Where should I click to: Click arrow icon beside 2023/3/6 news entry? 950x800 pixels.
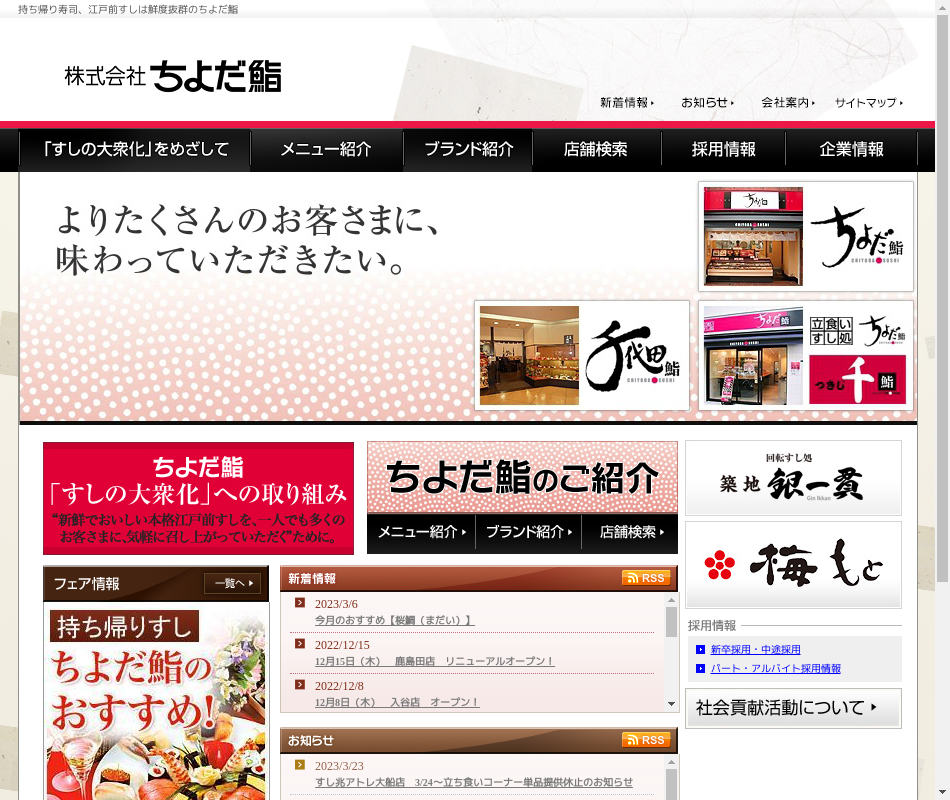tap(300, 602)
